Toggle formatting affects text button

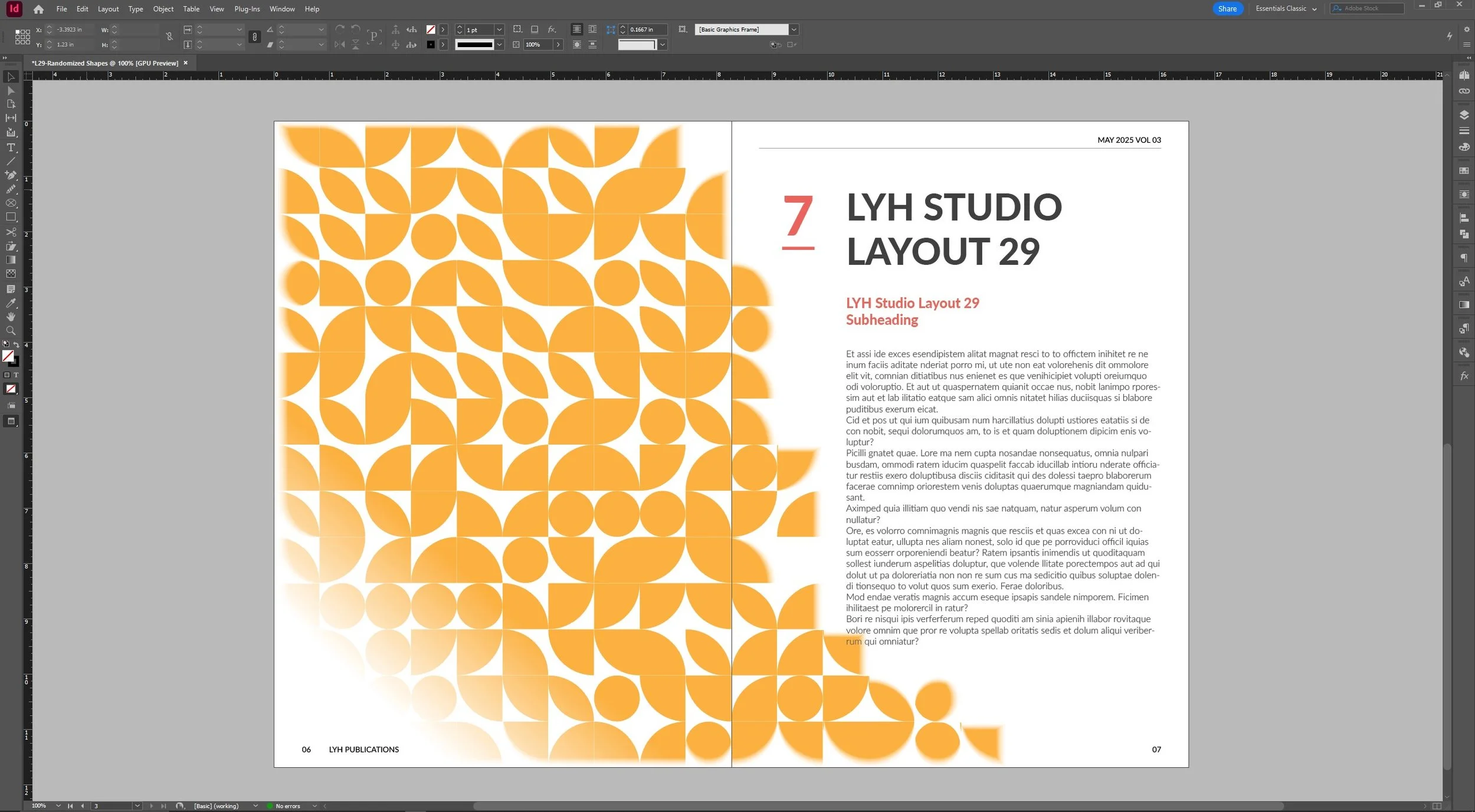(x=16, y=375)
